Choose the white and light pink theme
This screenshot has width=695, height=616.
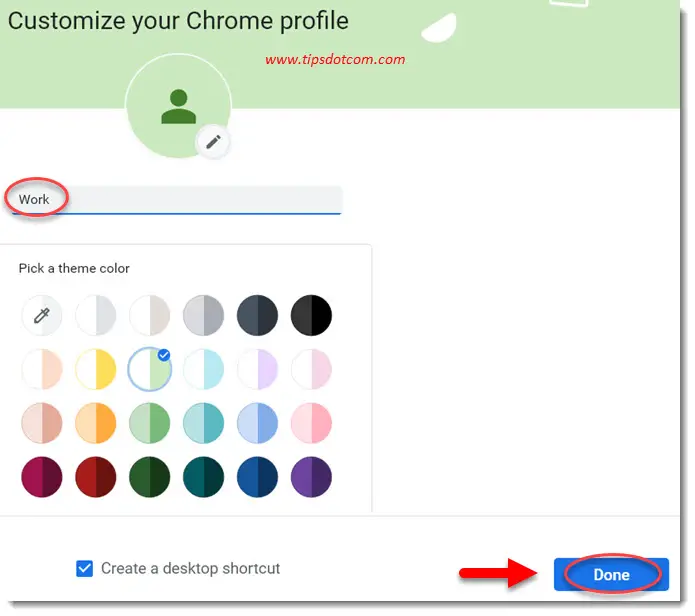coord(311,369)
